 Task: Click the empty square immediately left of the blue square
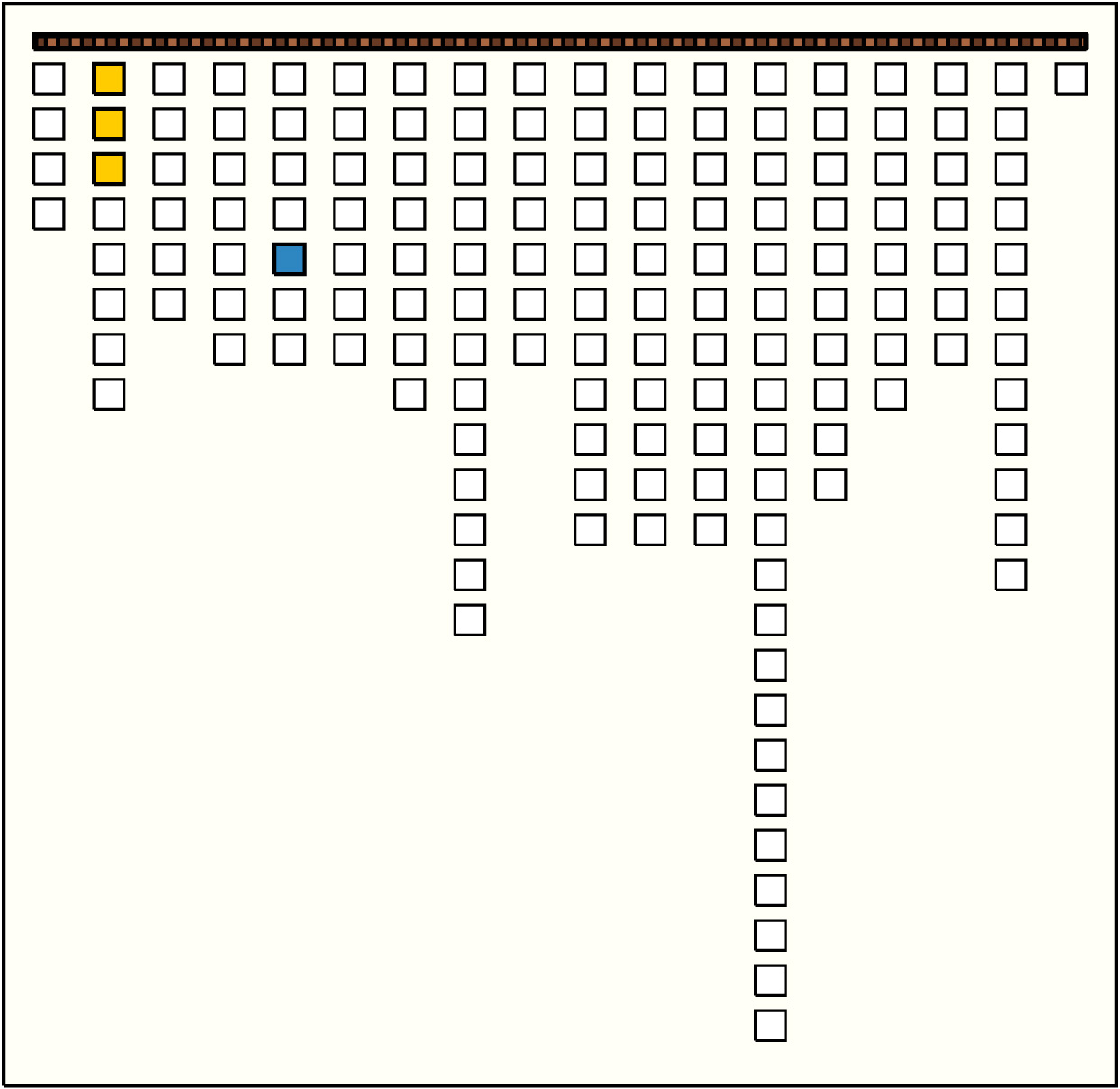(229, 260)
